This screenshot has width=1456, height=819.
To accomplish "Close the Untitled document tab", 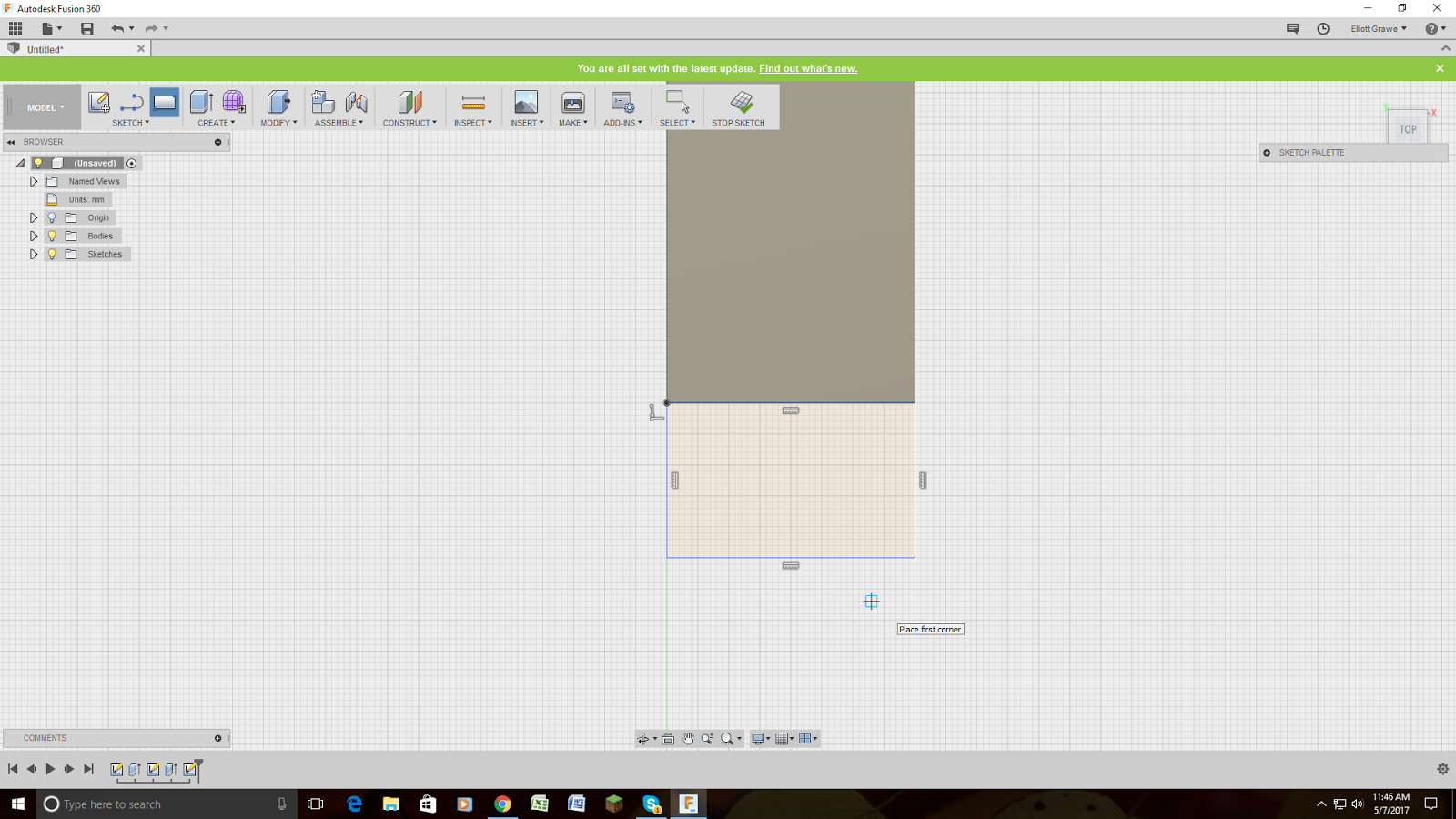I will [141, 49].
